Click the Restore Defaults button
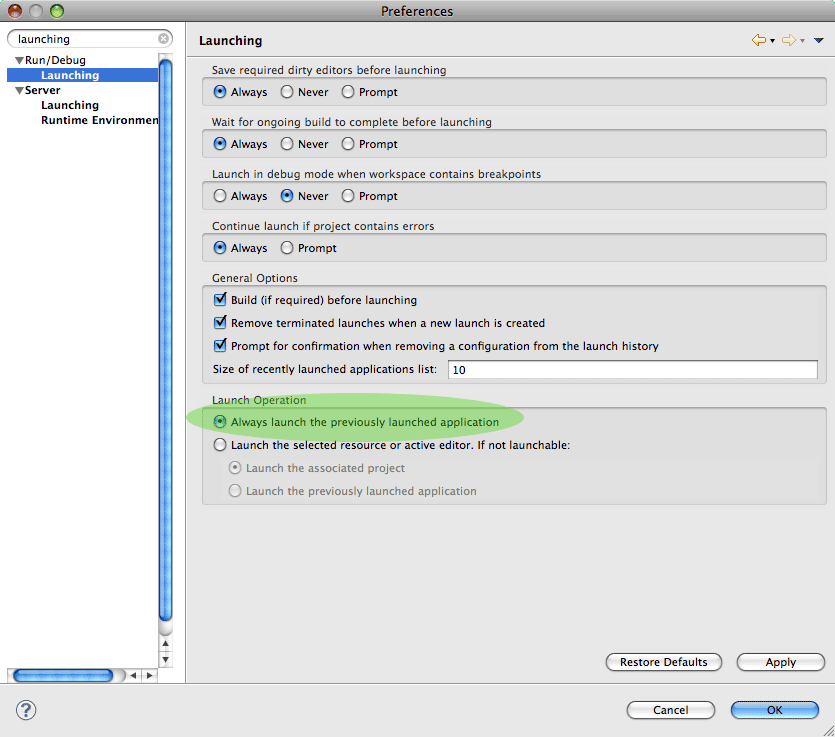This screenshot has width=835, height=737. [x=664, y=662]
